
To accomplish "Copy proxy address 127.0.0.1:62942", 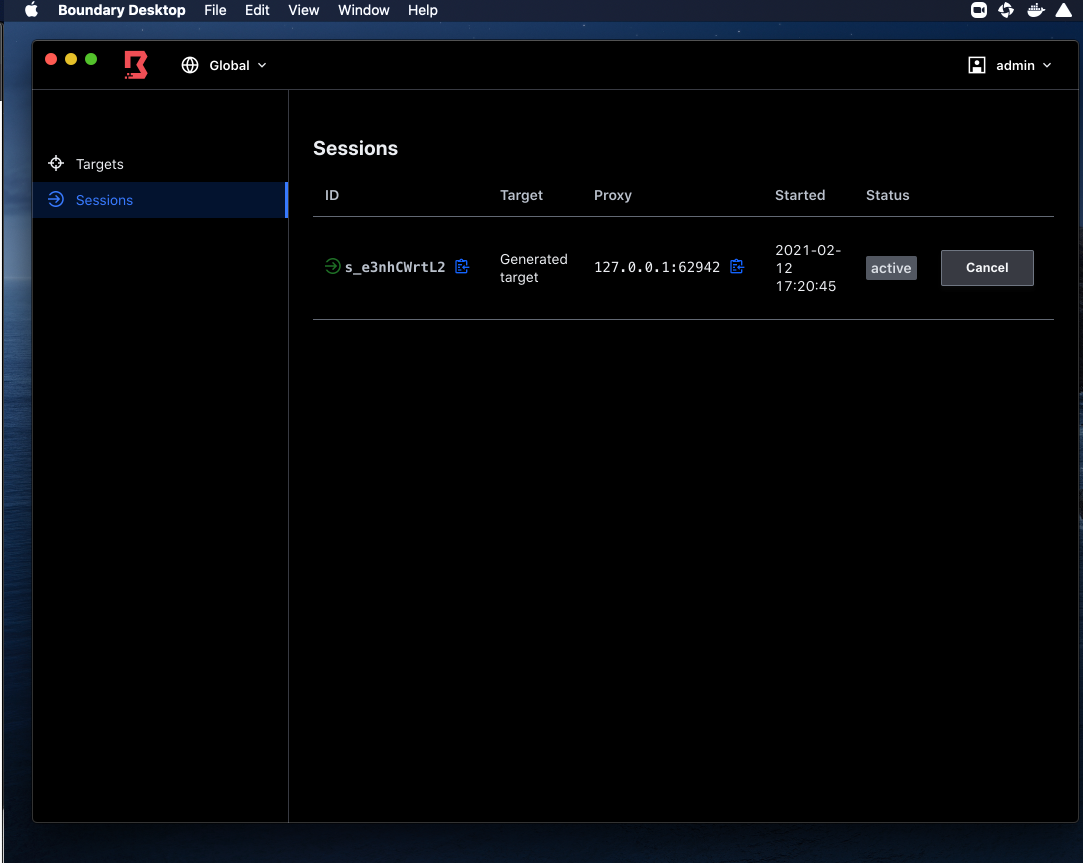I will point(737,267).
